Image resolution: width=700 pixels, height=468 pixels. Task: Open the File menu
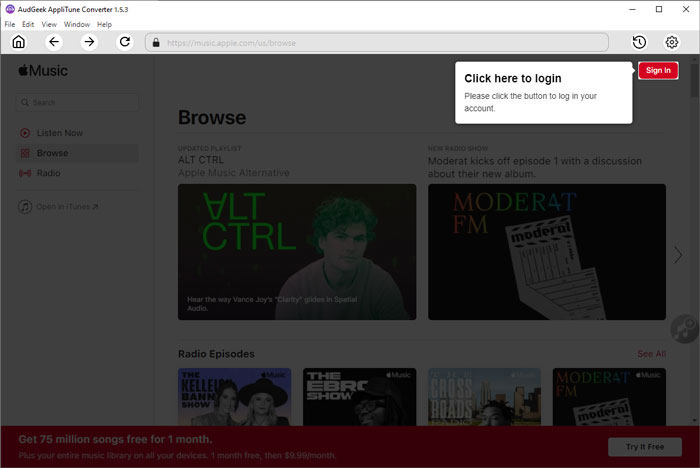coord(10,25)
